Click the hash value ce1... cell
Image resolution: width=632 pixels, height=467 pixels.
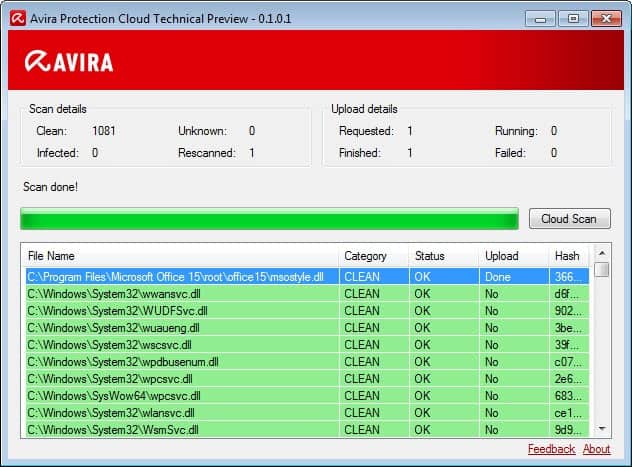click(568, 413)
